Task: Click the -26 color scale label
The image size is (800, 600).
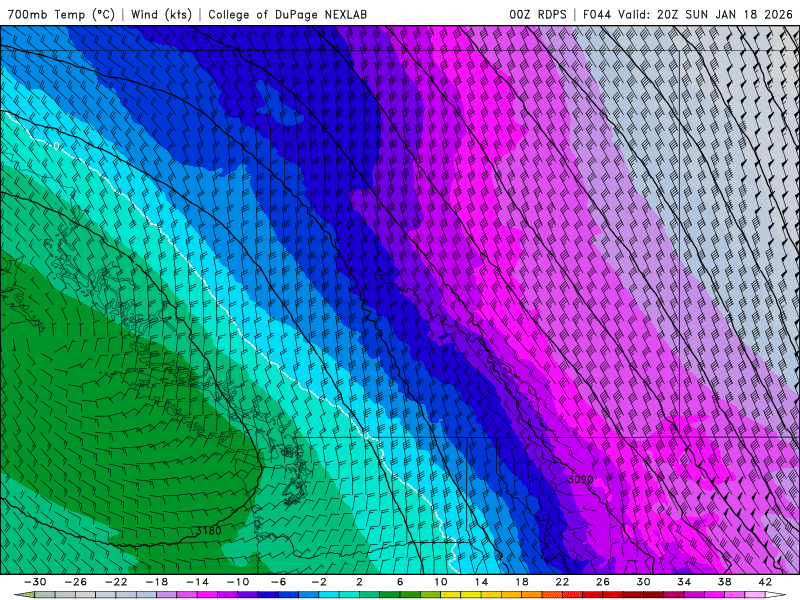Action: pos(76,582)
